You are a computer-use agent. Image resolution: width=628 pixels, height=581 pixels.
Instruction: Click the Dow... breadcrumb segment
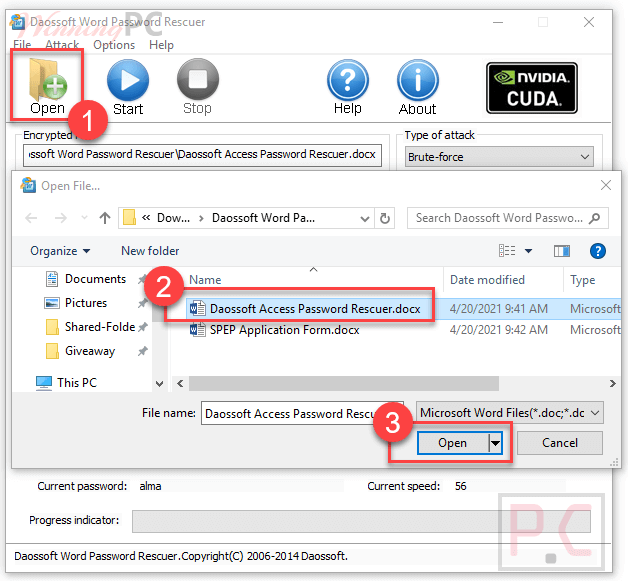pos(173,218)
